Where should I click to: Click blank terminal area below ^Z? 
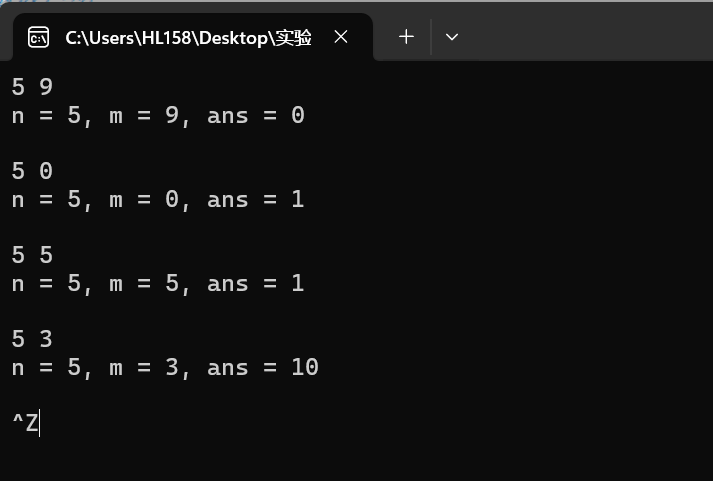356,459
